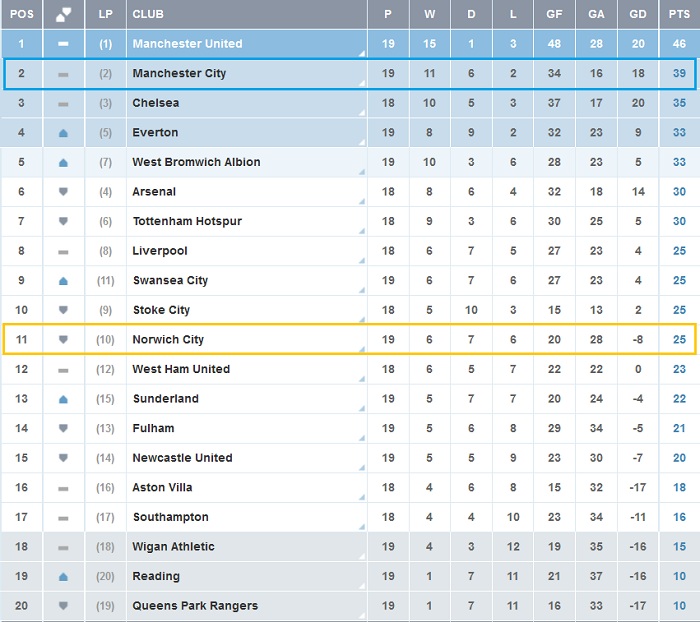This screenshot has width=700, height=622.
Task: Expand the Chelsea row corner triangle
Action: pyautogui.click(x=362, y=113)
